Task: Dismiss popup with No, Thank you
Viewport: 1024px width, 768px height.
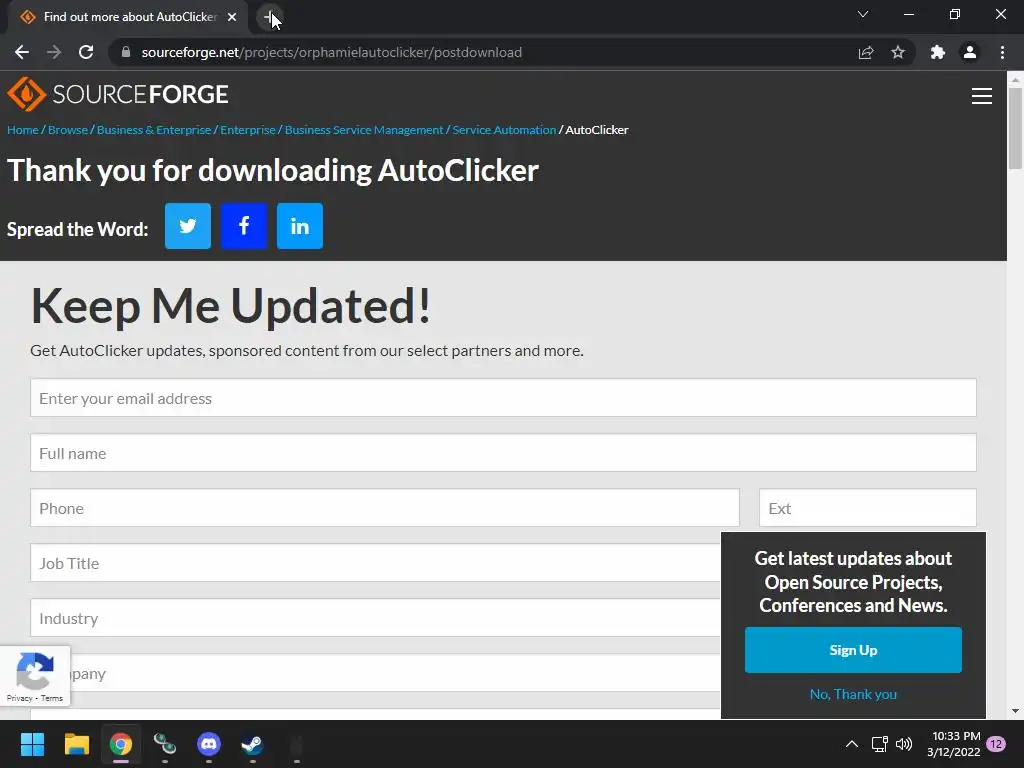Action: point(853,694)
